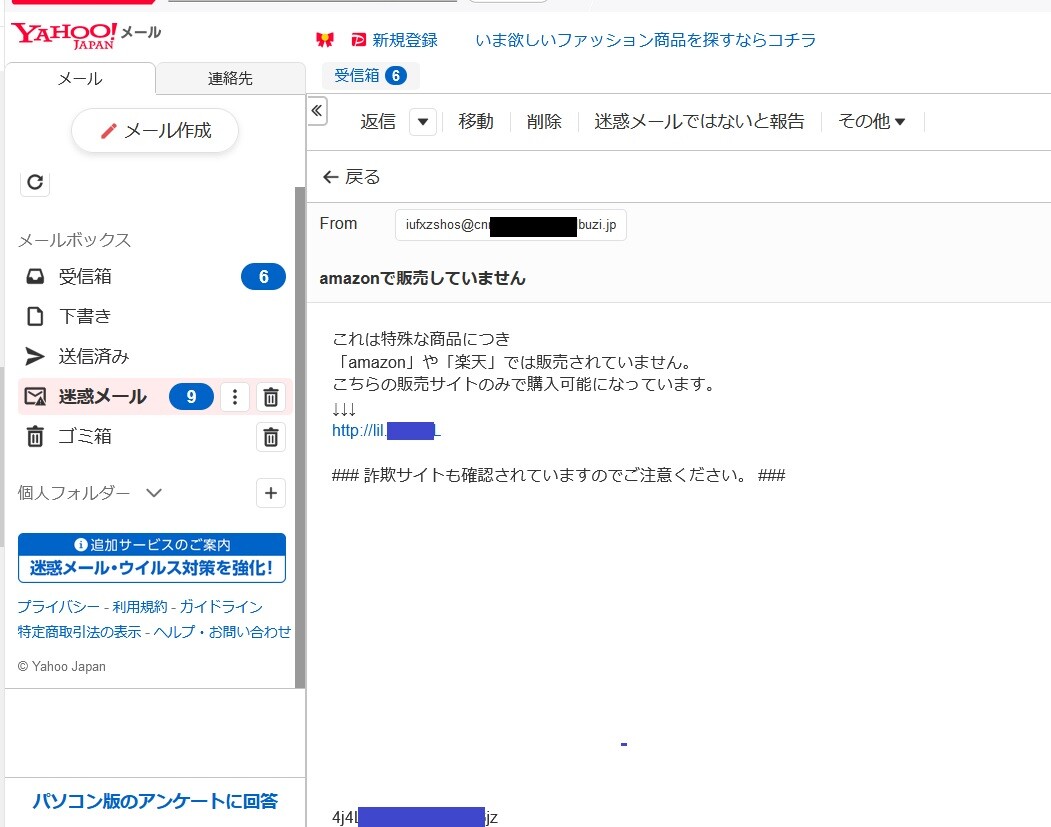1051x827 pixels.
Task: Open the その他 dropdown menu
Action: click(x=871, y=121)
